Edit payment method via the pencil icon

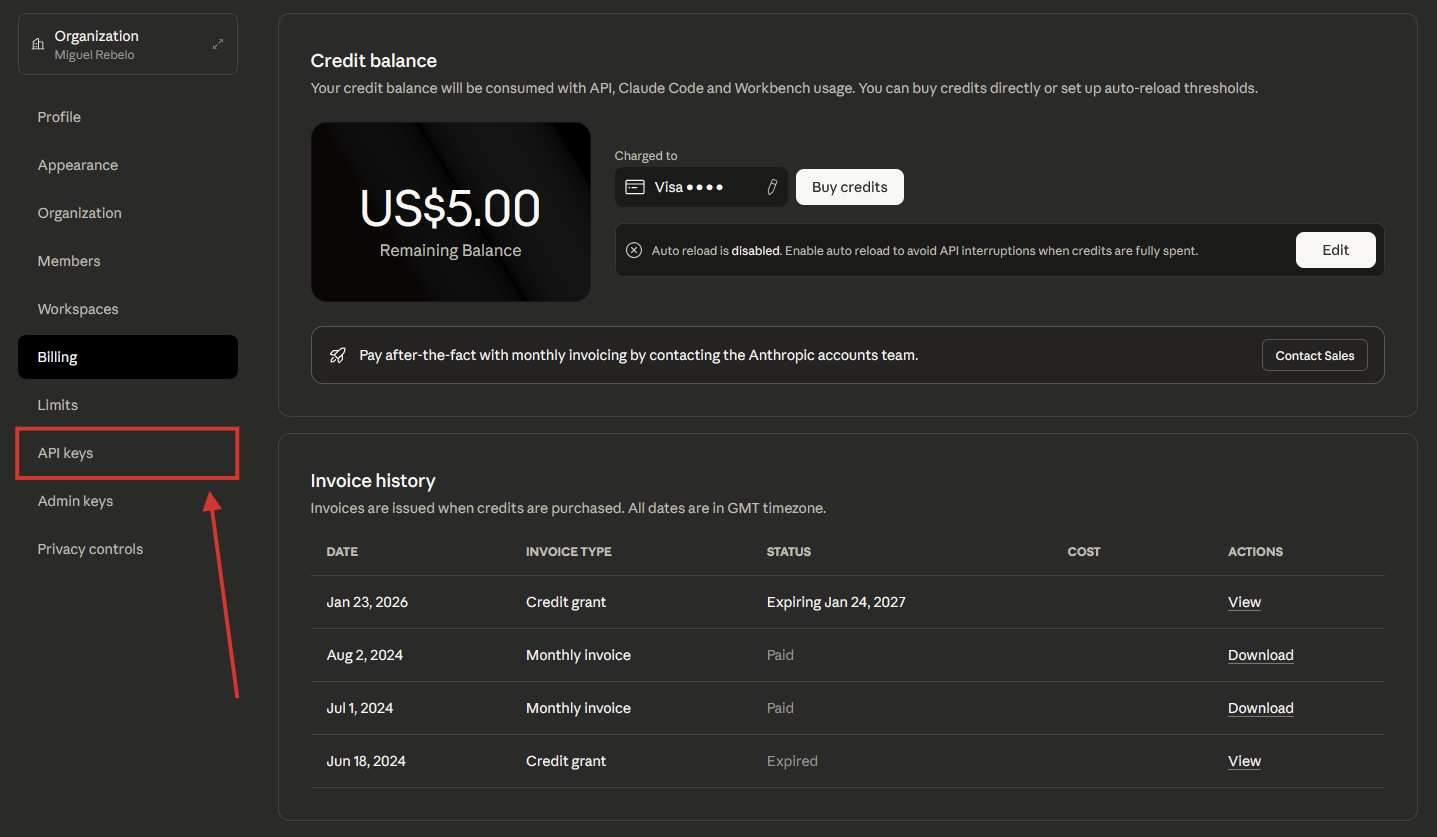pos(771,187)
